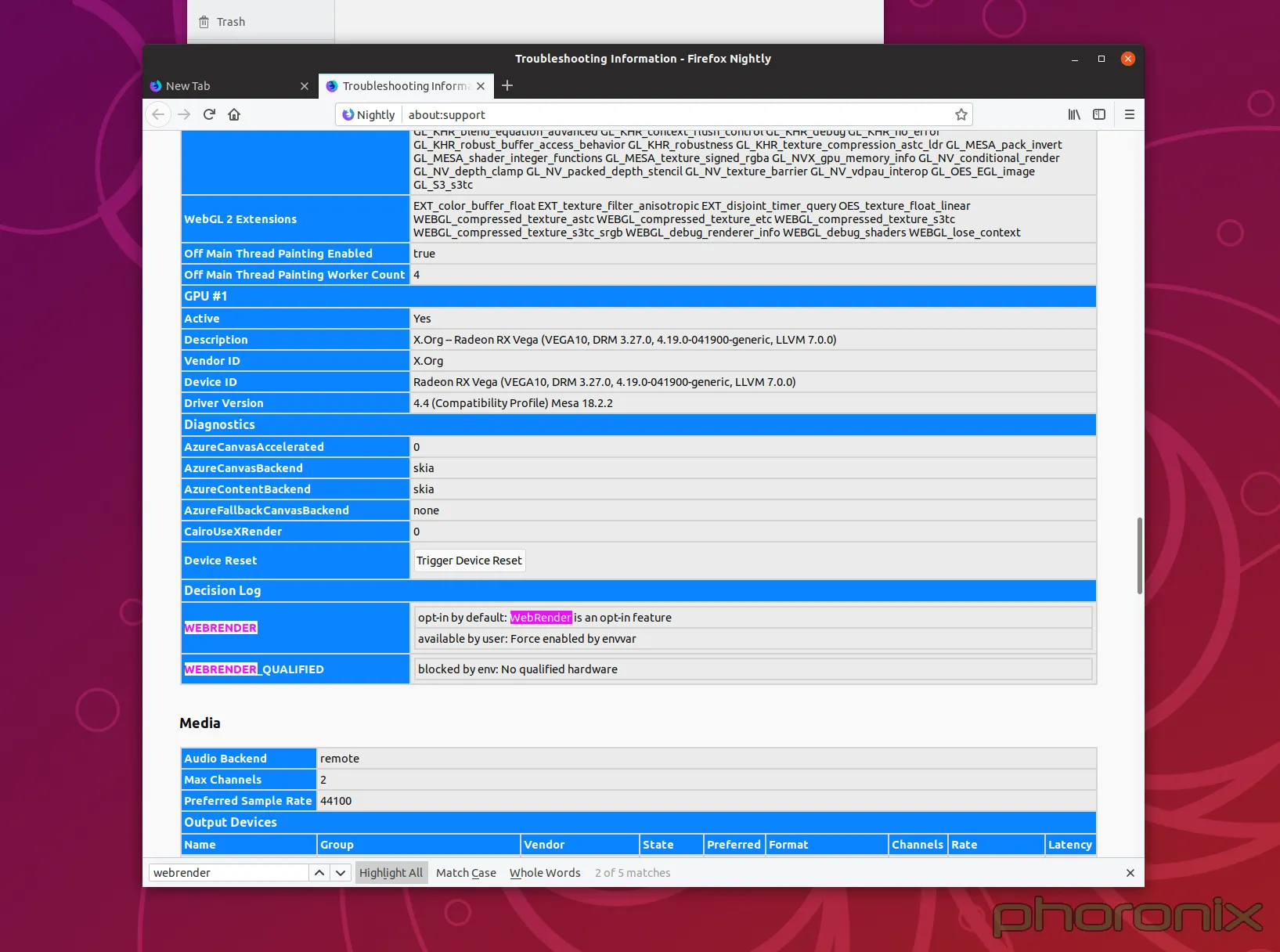
Task: Click the Trigger Device Reset button
Action: [x=469, y=561]
